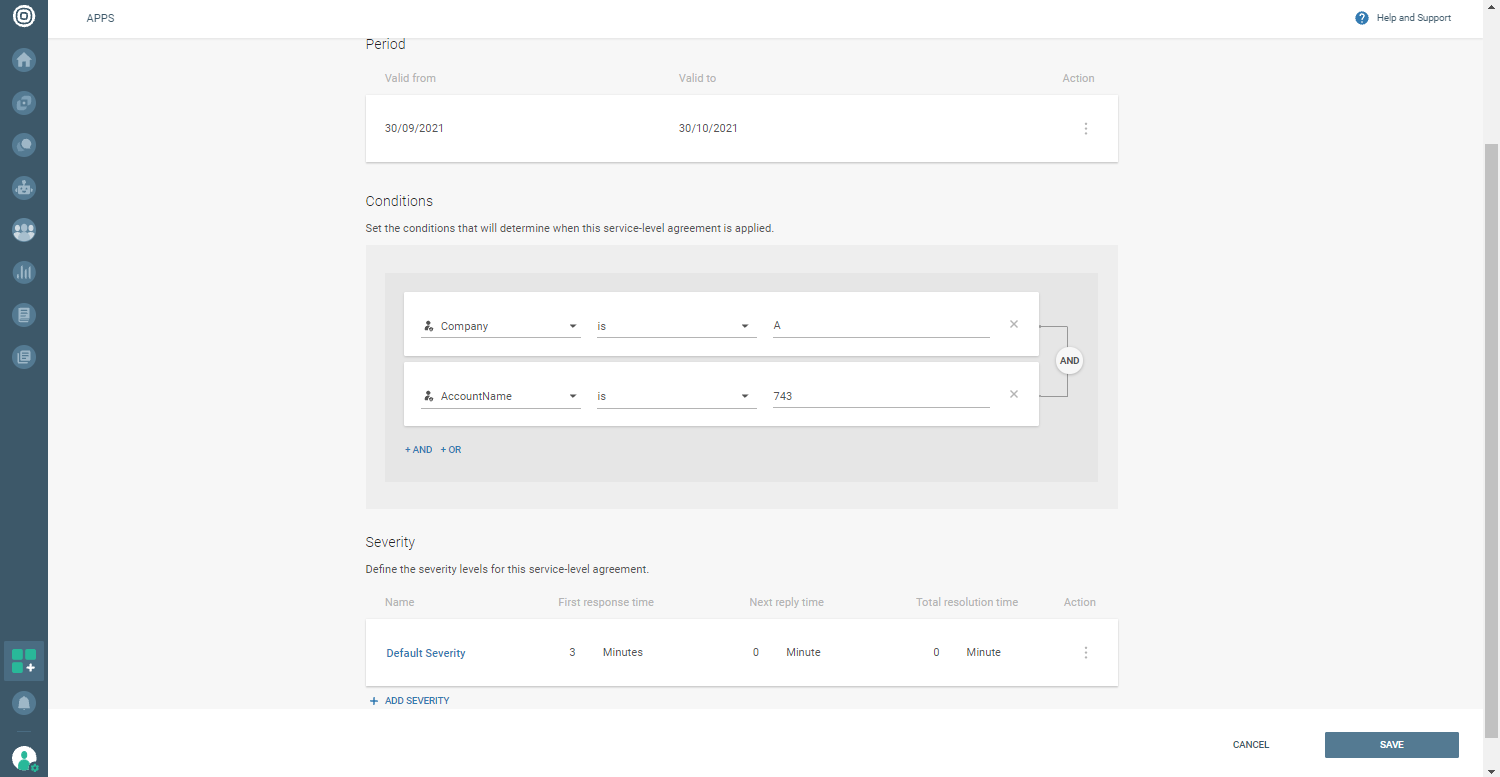Click the user profile avatar icon
The height and width of the screenshot is (777, 1500).
coord(24,758)
